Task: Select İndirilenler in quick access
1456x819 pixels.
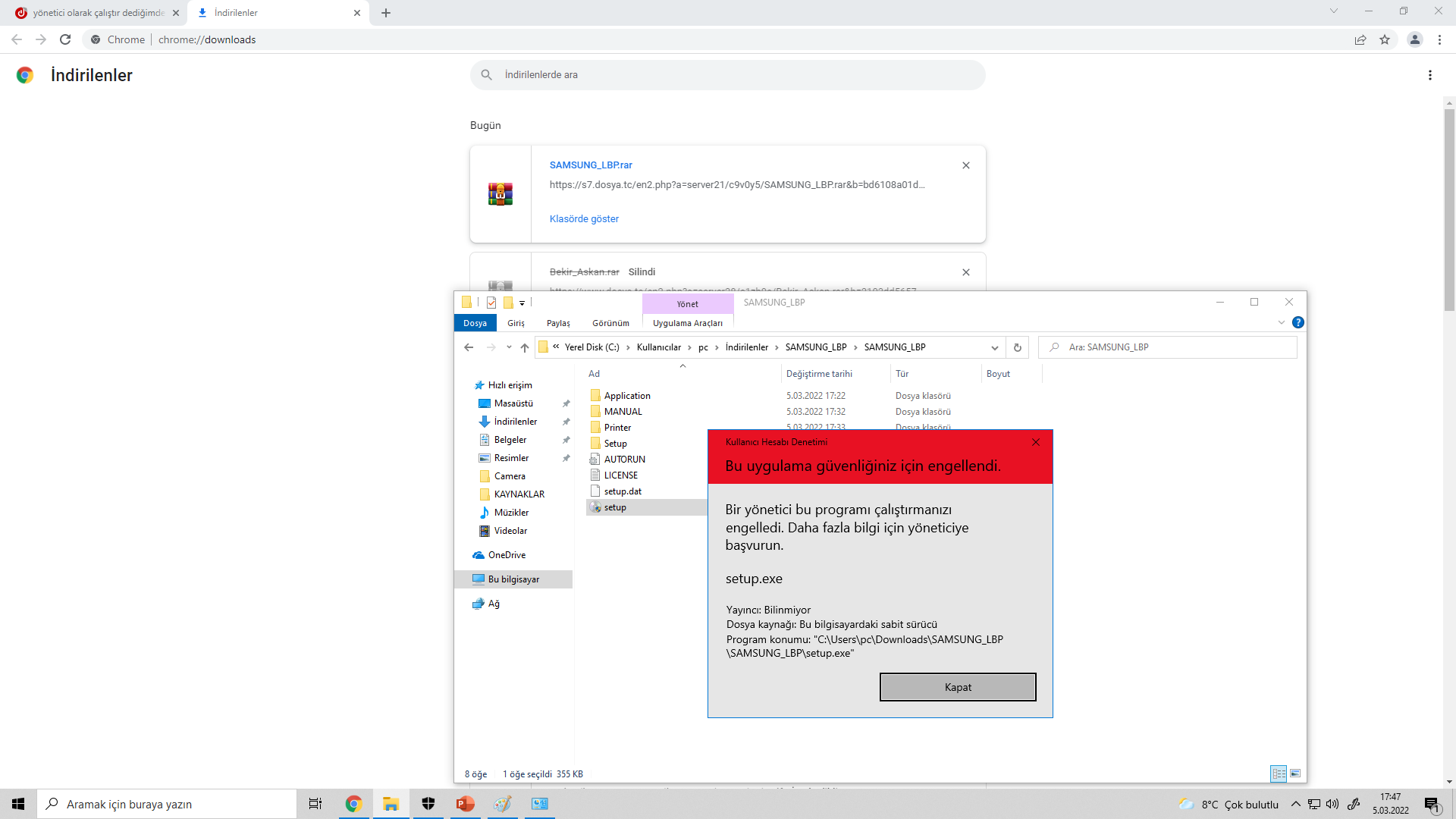Action: point(515,422)
